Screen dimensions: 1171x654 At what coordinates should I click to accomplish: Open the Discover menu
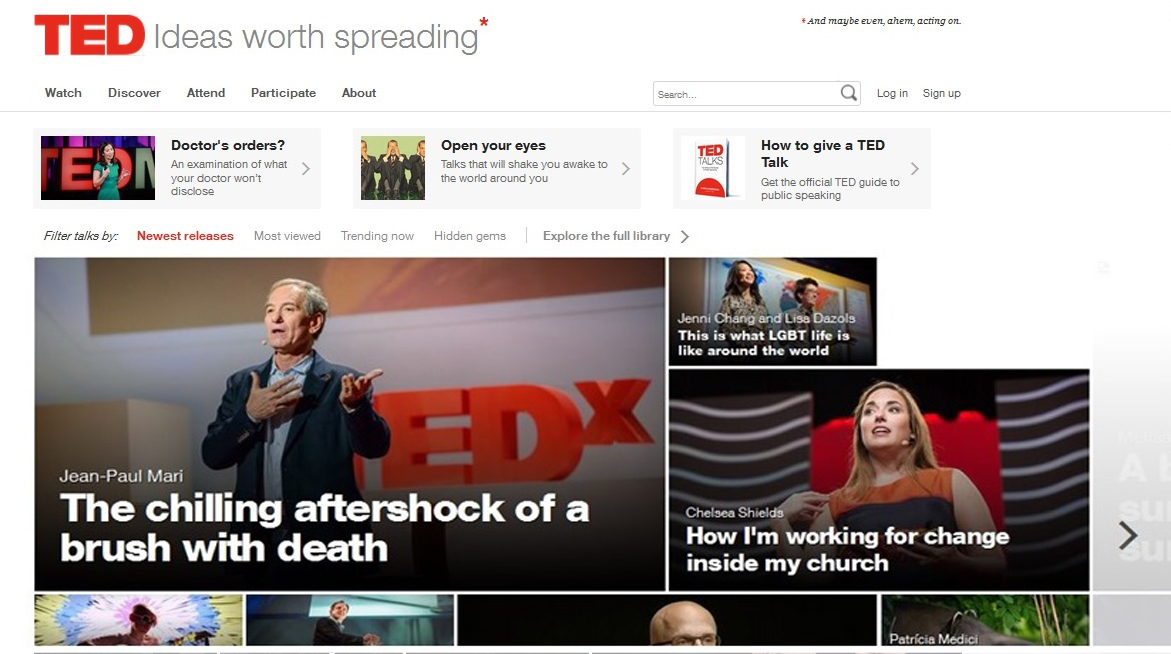point(134,93)
